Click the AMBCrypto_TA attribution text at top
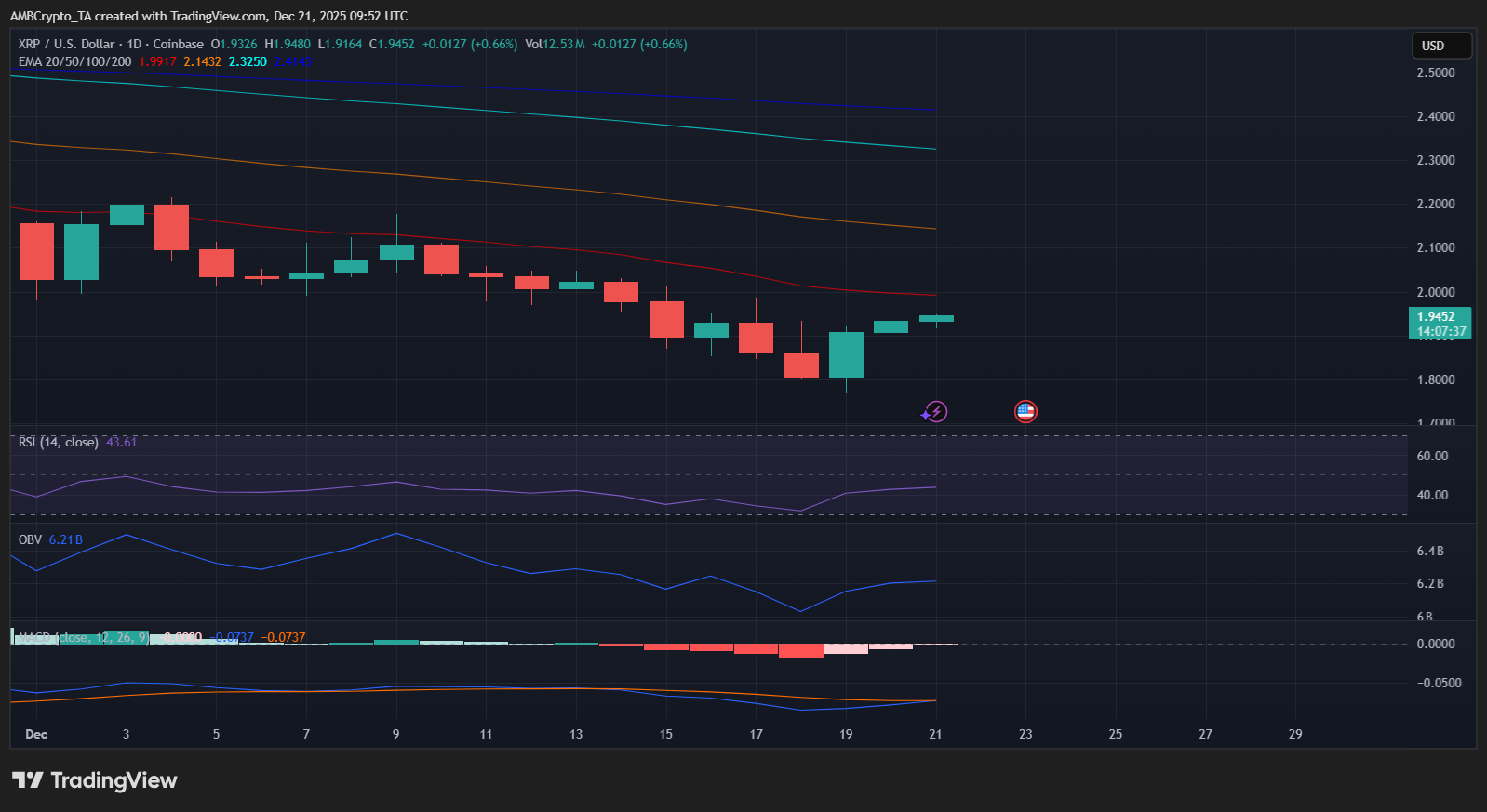Image resolution: width=1487 pixels, height=812 pixels. (x=209, y=16)
